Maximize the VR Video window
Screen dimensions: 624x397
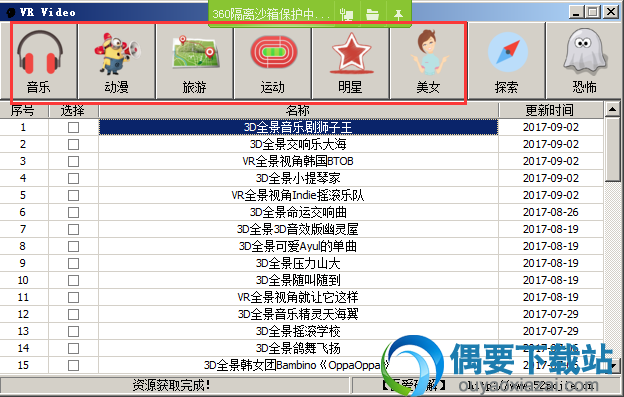(x=593, y=12)
